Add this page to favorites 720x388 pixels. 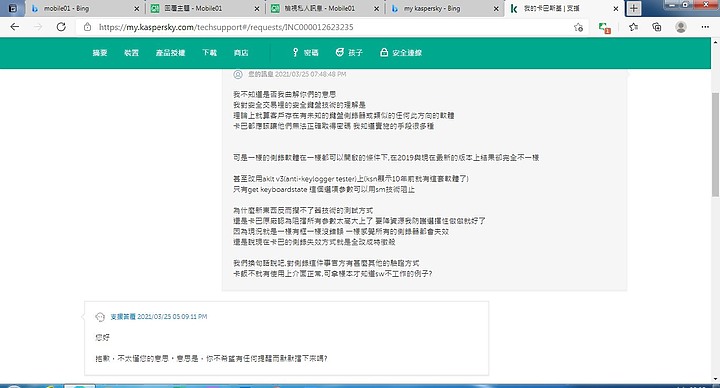point(578,27)
